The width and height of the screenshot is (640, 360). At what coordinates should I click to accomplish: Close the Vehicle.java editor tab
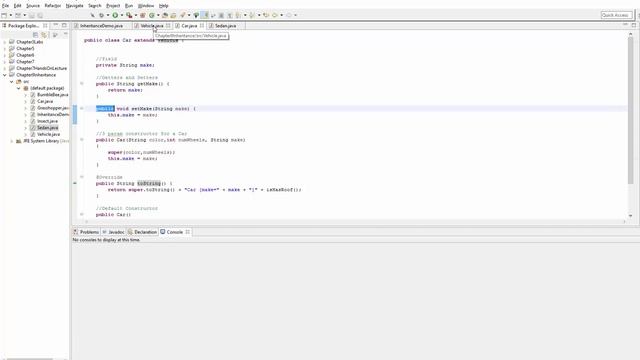pos(168,26)
